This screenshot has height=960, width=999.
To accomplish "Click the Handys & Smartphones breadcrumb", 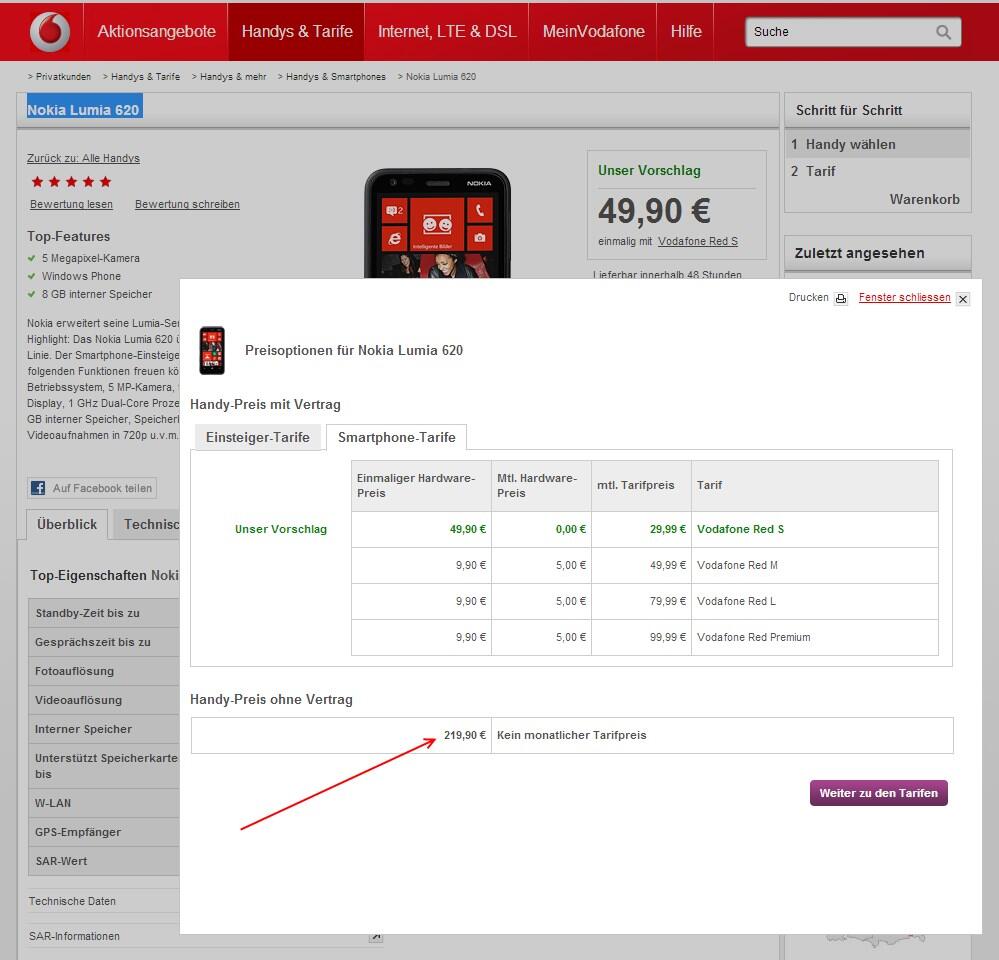I will click(x=336, y=76).
